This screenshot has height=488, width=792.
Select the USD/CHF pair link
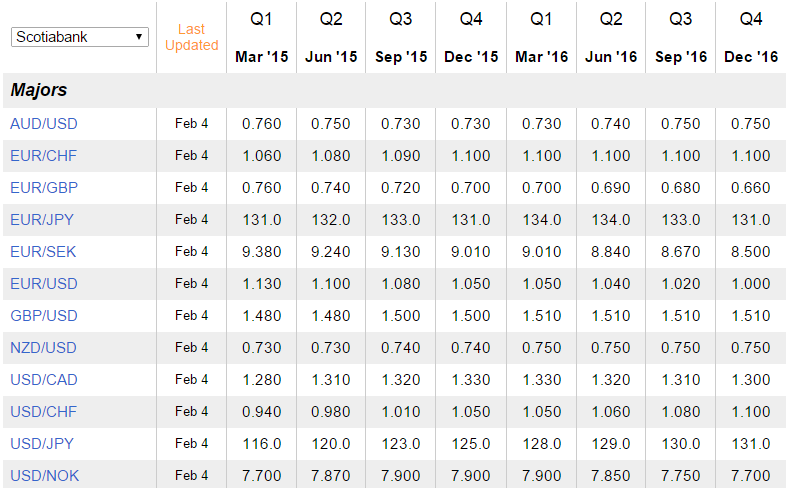[44, 412]
